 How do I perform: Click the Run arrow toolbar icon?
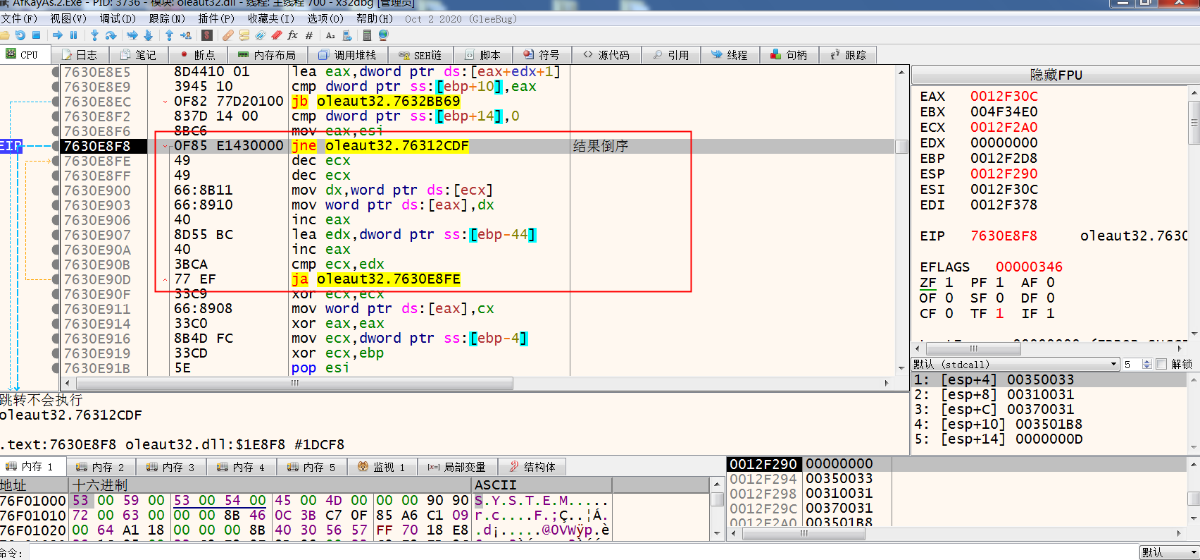[58, 35]
